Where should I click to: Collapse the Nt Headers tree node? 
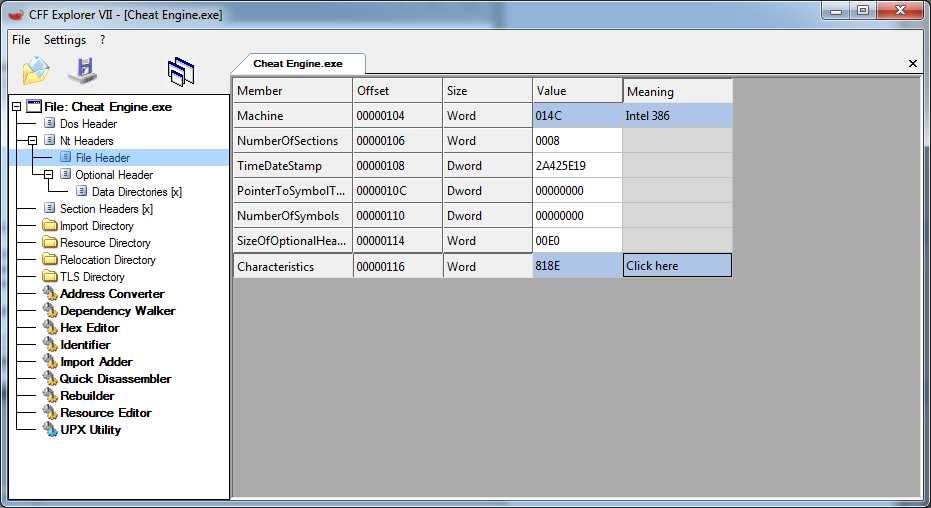(33, 141)
